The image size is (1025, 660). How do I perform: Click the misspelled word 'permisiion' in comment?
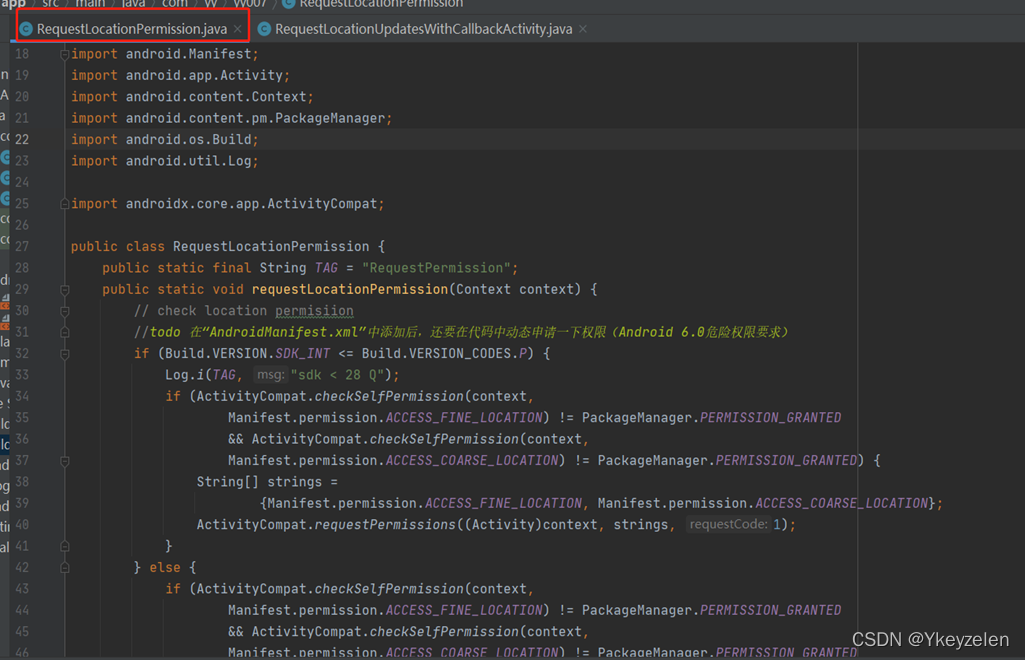click(314, 311)
